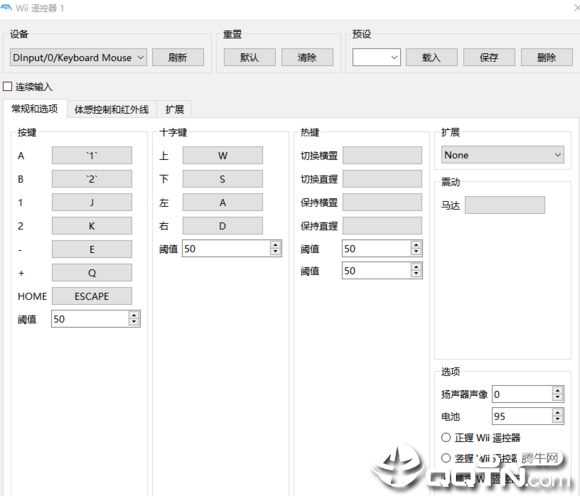Click the 删除 delete preset button
The image size is (580, 496).
tap(547, 57)
